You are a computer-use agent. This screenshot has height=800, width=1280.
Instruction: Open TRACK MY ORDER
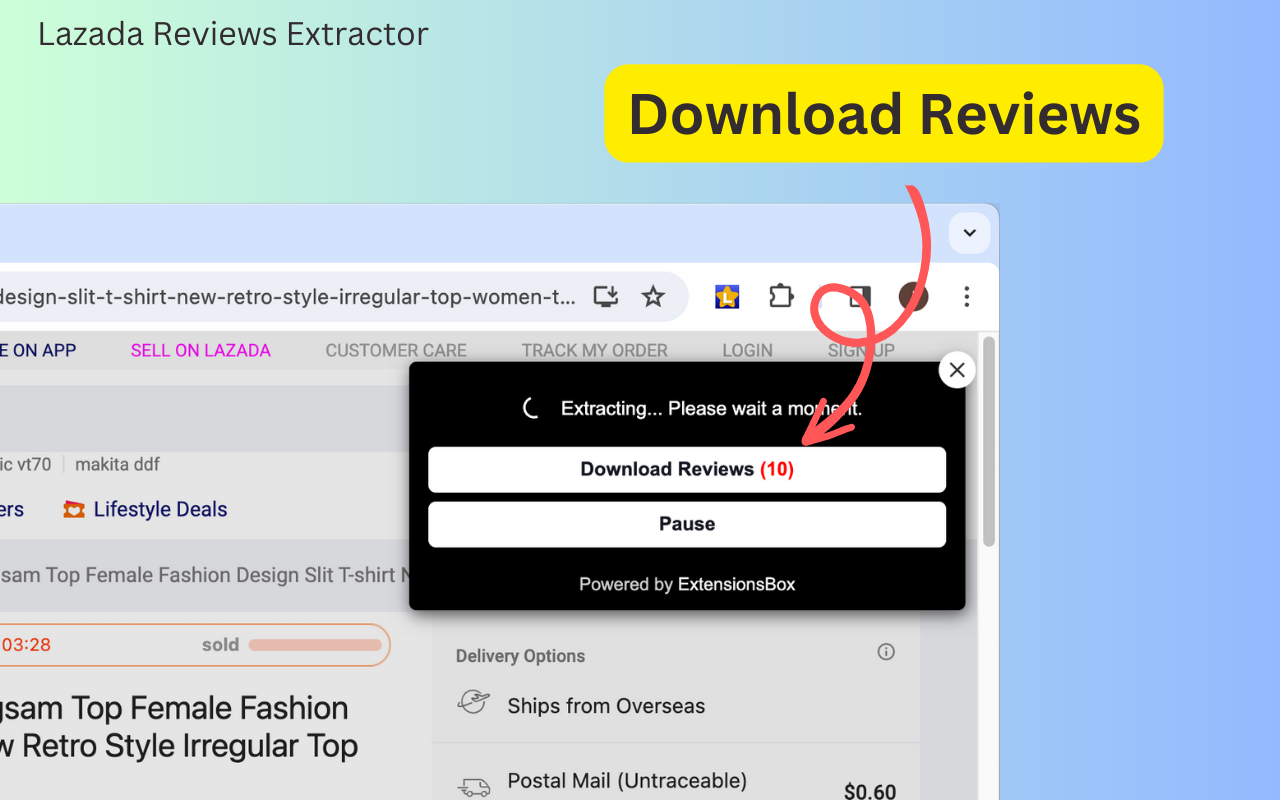(594, 350)
